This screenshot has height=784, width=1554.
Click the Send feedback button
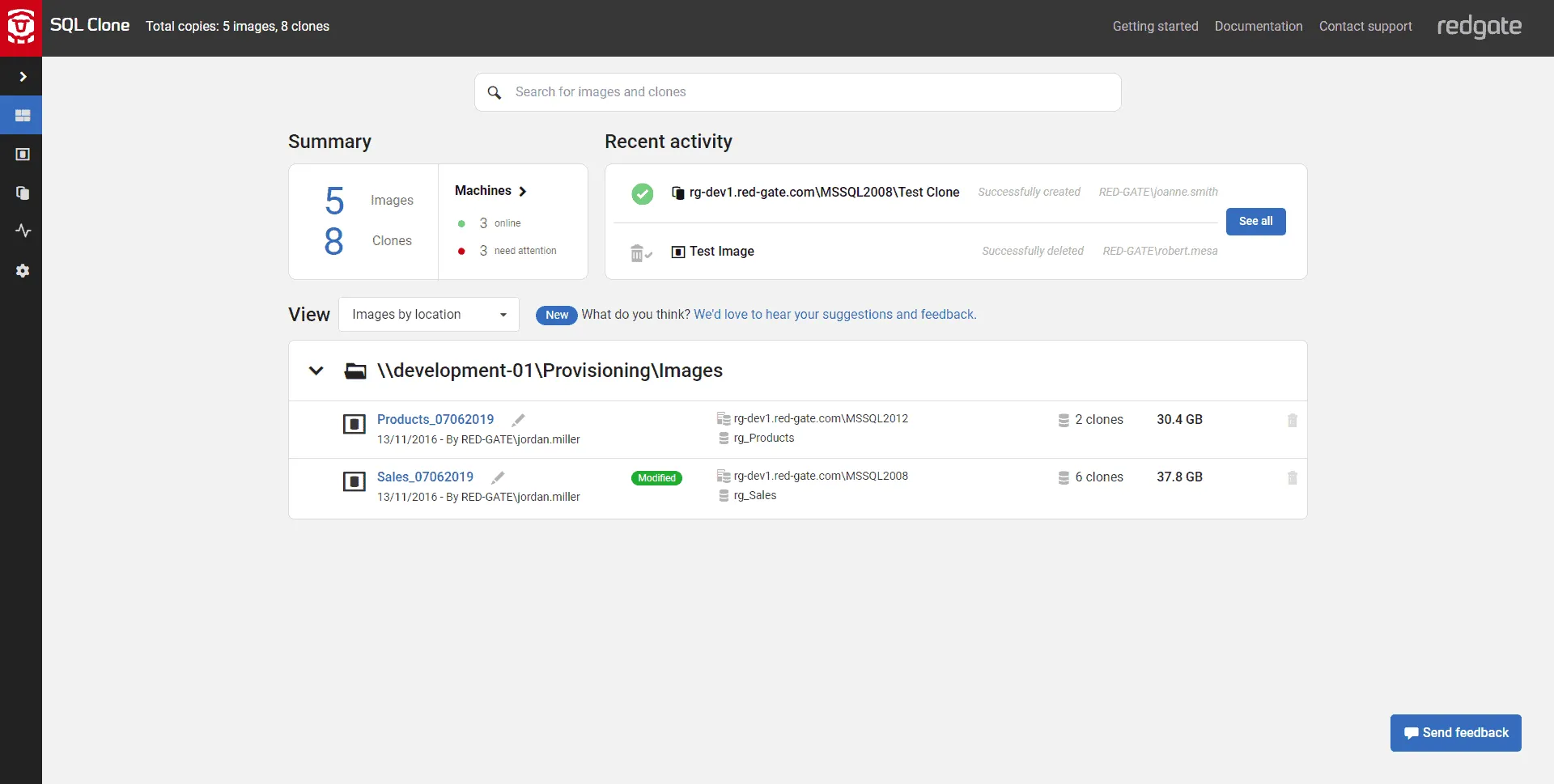[x=1454, y=732]
